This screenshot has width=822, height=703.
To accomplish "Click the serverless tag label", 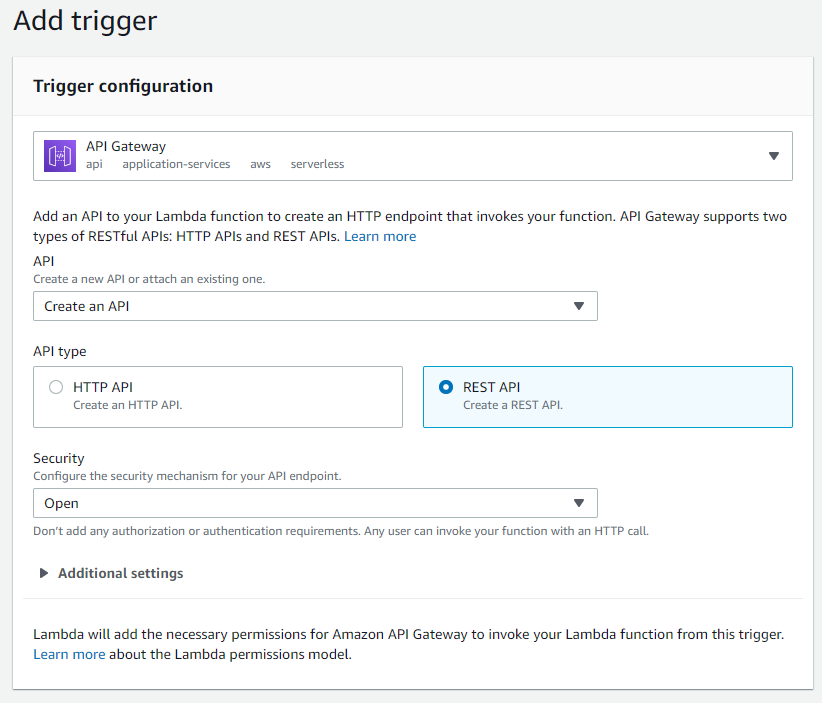I will [x=317, y=164].
